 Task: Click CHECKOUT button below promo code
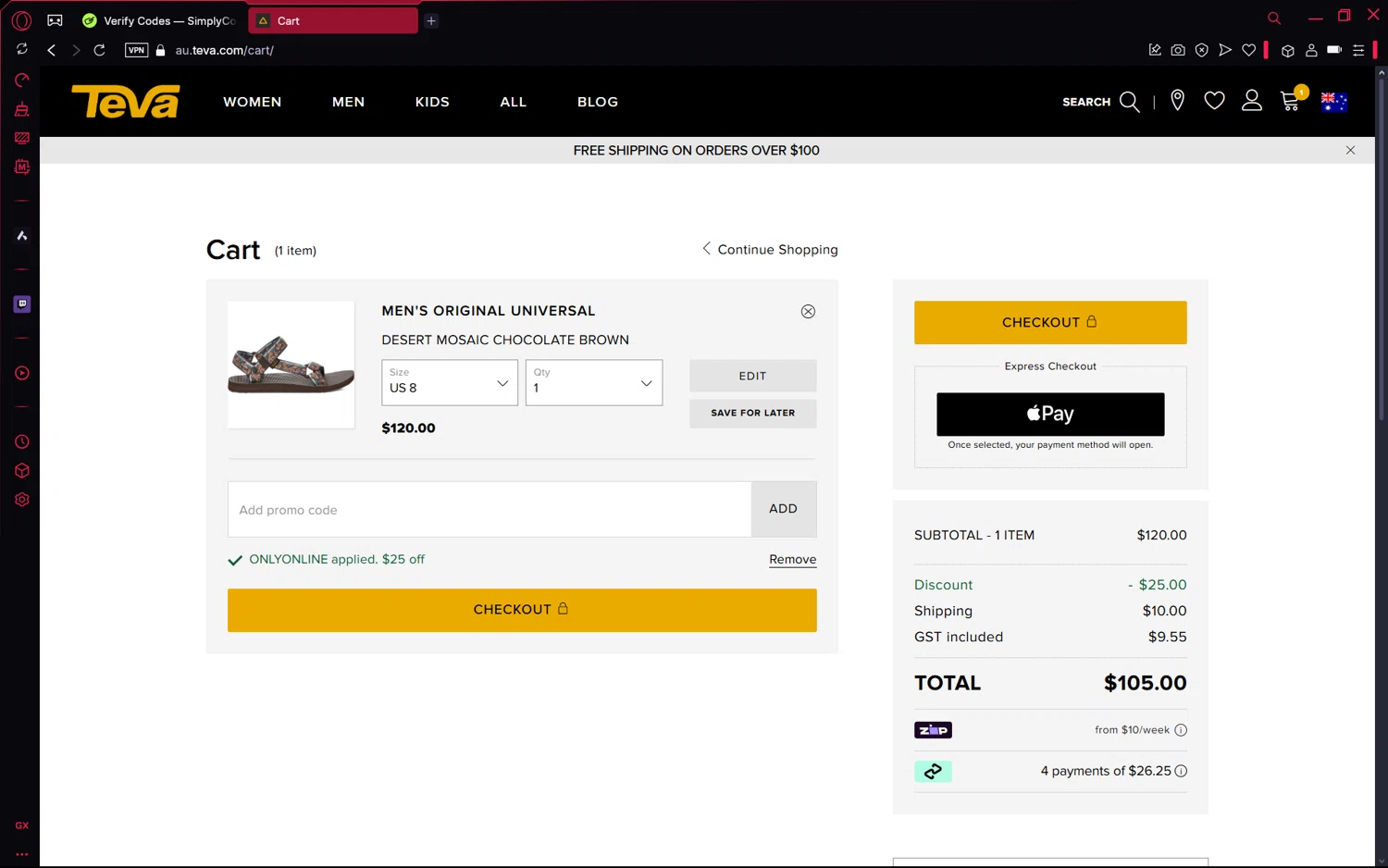click(x=522, y=610)
